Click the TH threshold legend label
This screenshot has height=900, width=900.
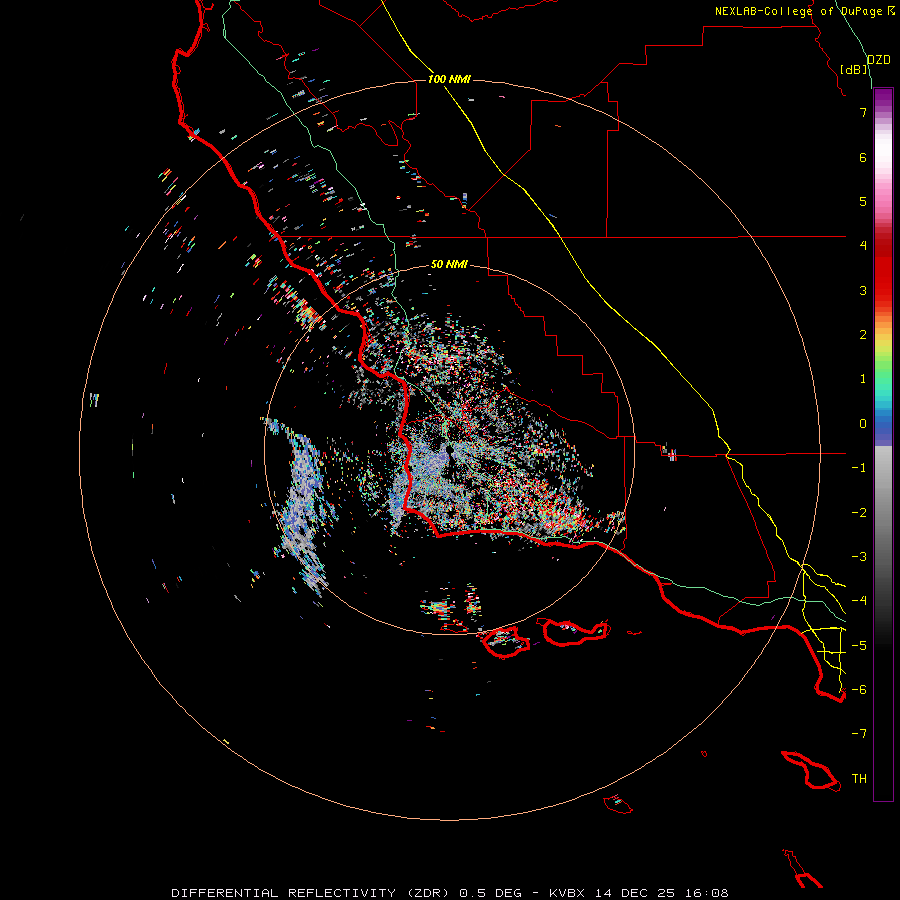[x=859, y=779]
